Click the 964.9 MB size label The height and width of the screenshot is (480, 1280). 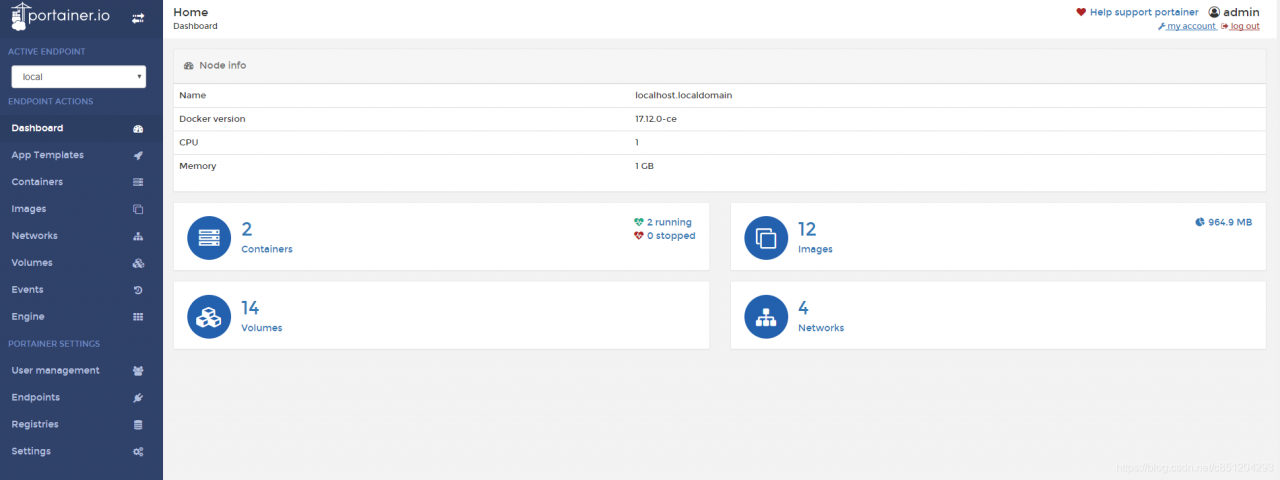coord(1230,222)
